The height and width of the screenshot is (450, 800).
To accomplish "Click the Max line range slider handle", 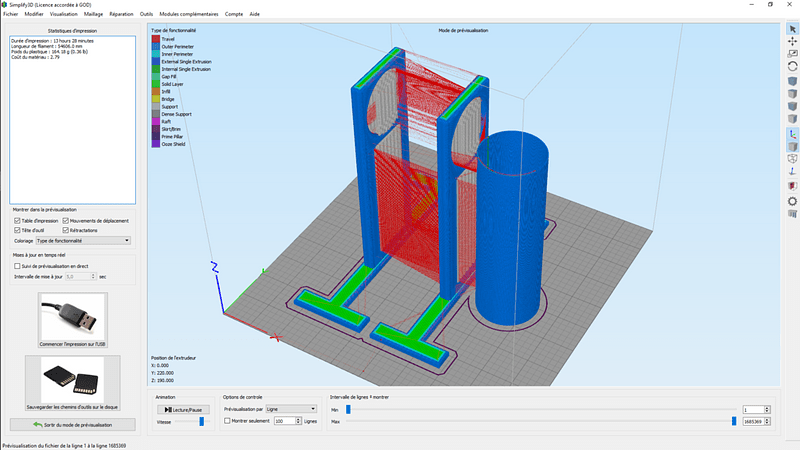I will click(x=734, y=421).
